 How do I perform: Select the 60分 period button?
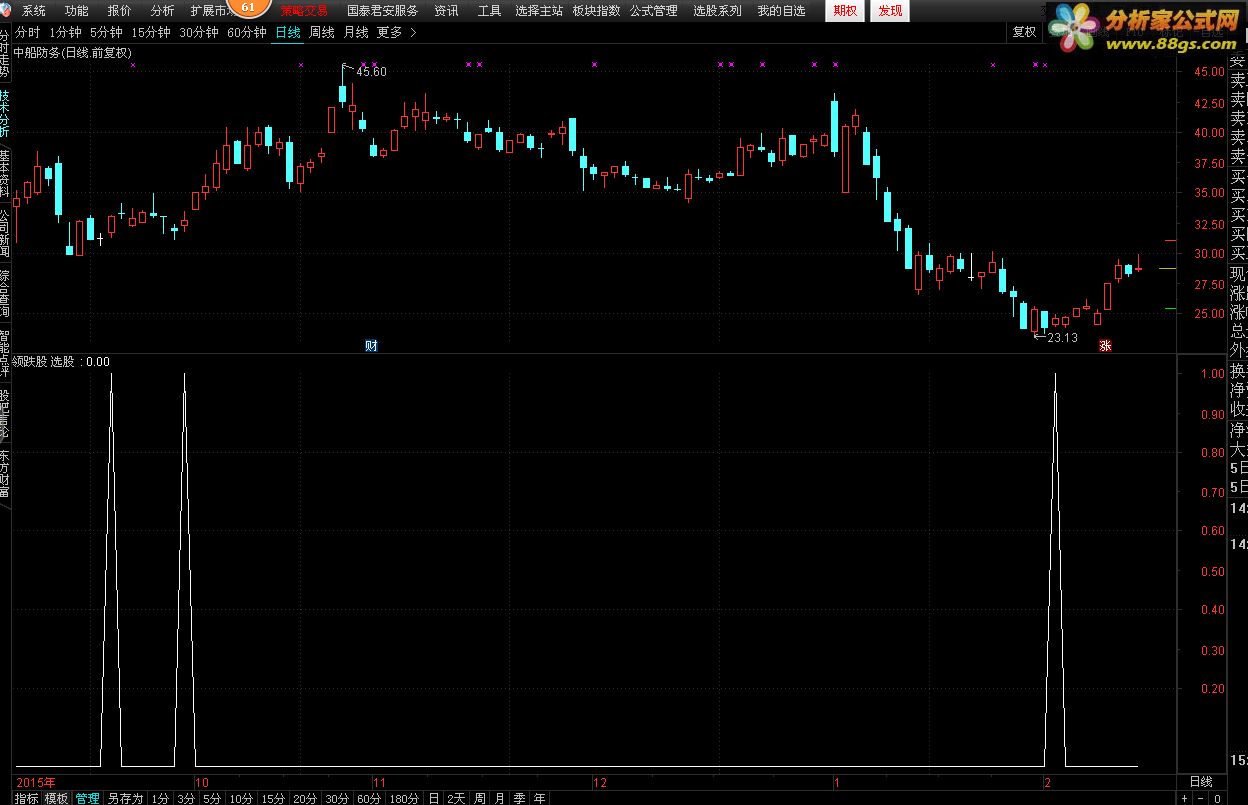pos(369,798)
